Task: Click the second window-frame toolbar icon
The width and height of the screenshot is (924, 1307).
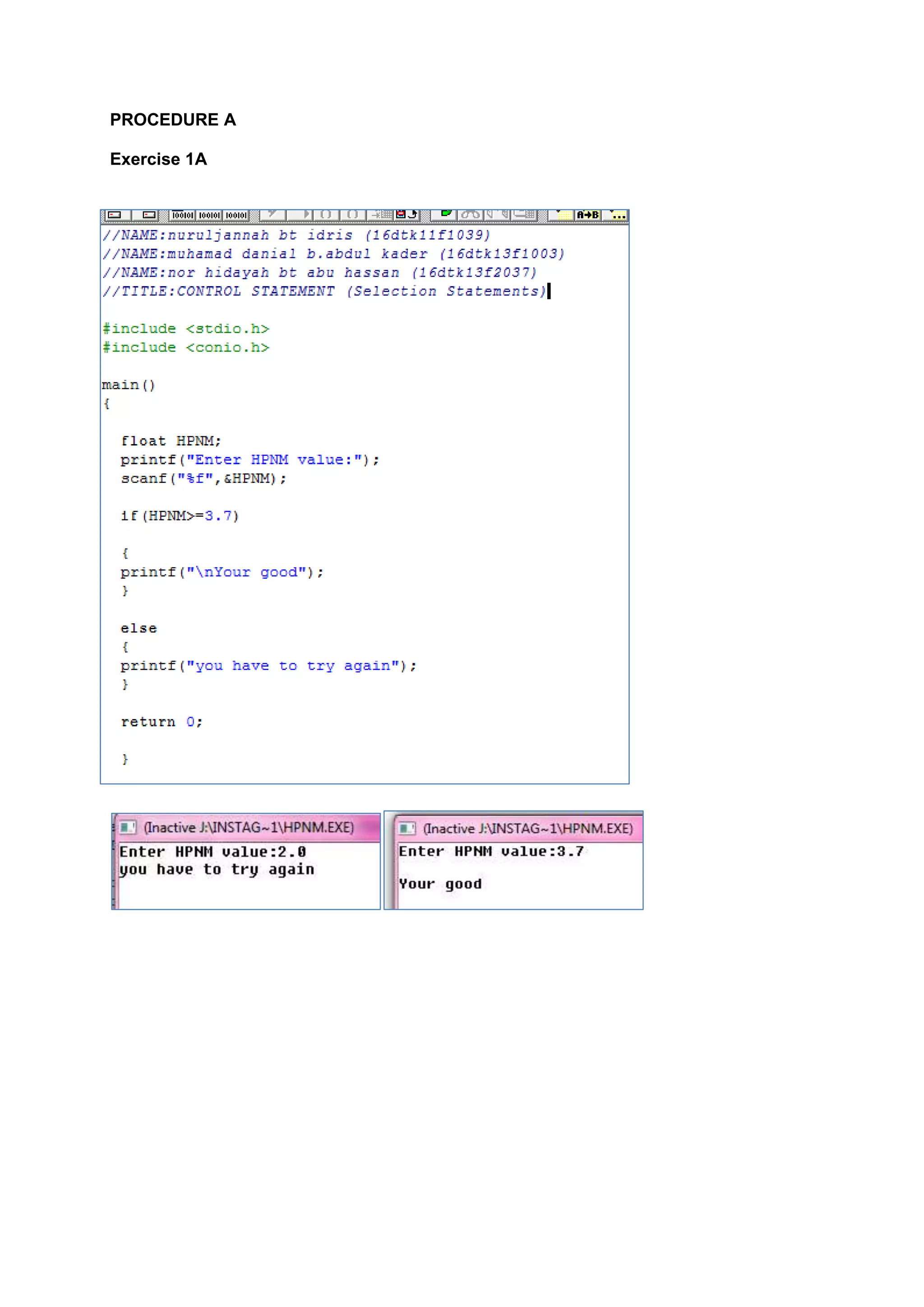Action: point(149,215)
